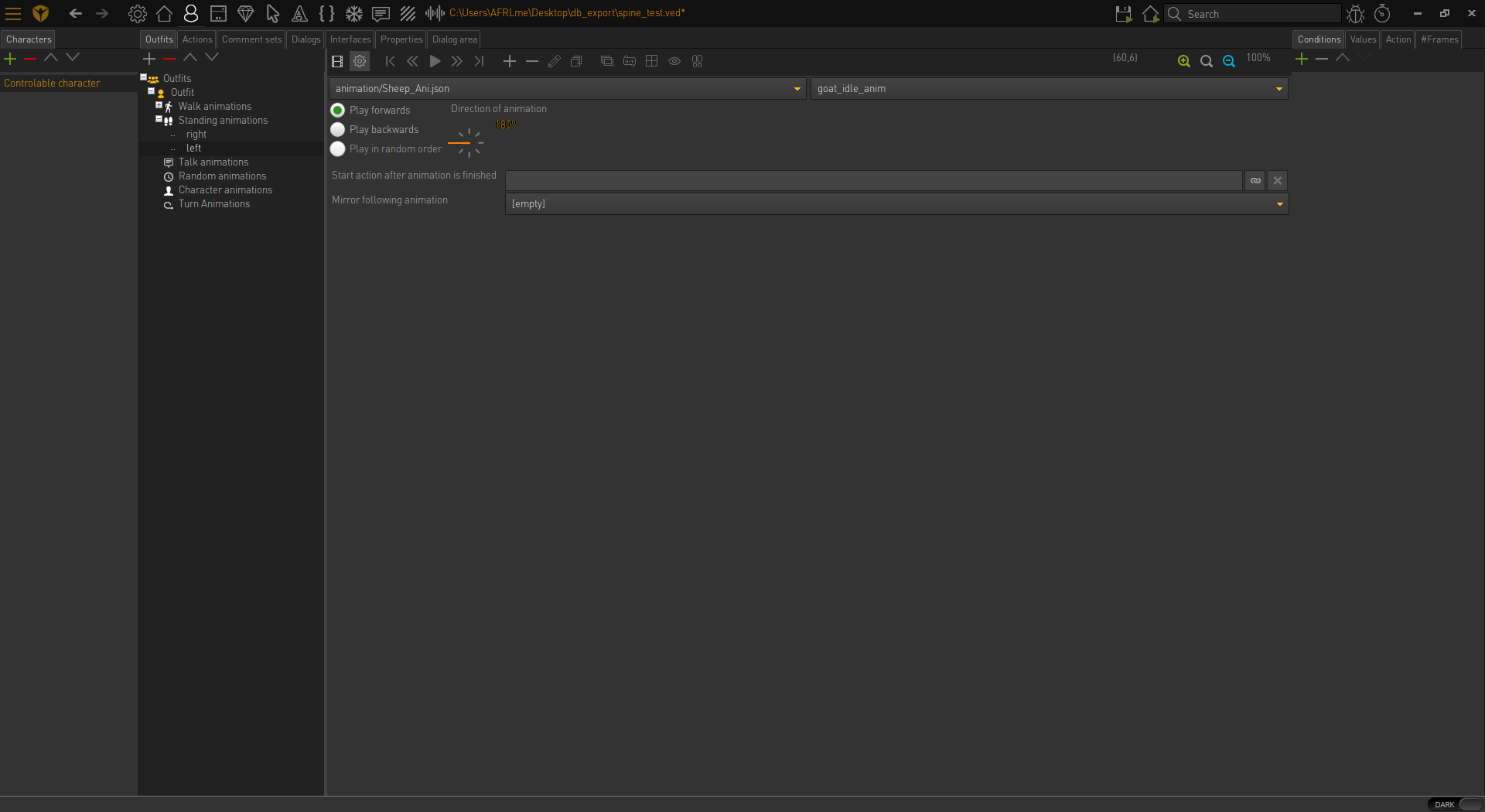The width and height of the screenshot is (1485, 812).
Task: Open the Interfaces window icon
Action: coord(218,13)
